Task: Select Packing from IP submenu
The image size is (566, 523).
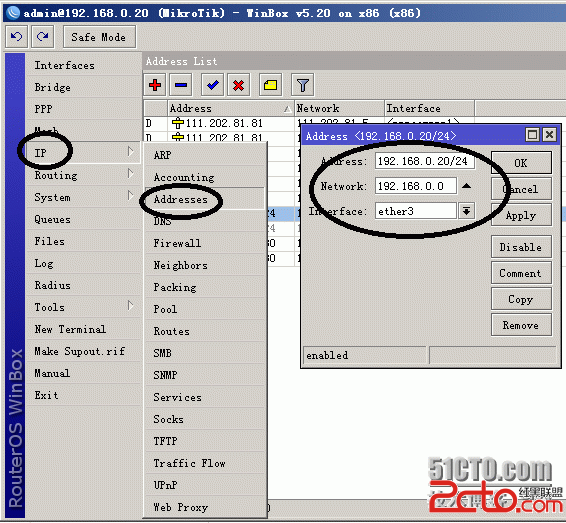Action: tap(205, 287)
